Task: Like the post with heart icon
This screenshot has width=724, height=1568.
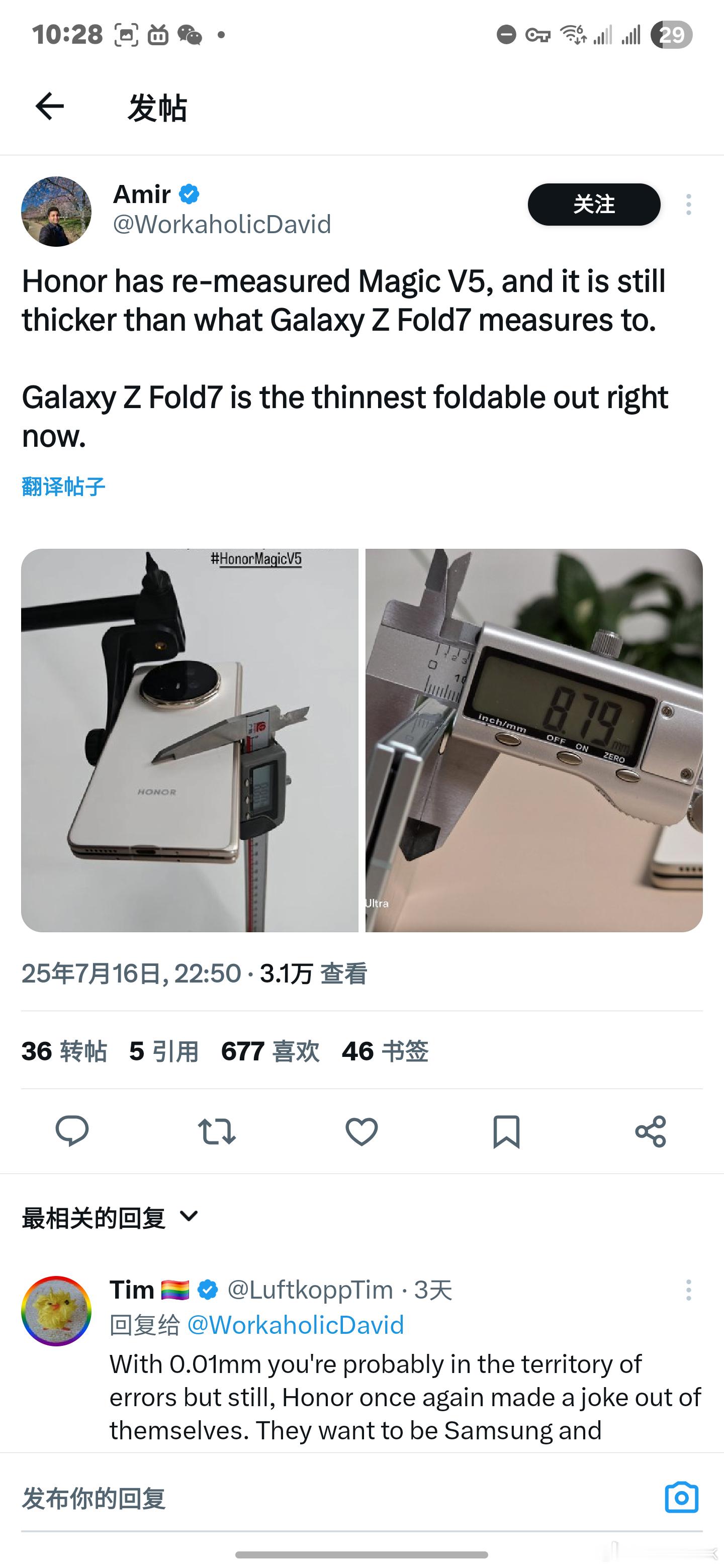Action: pos(361,1132)
